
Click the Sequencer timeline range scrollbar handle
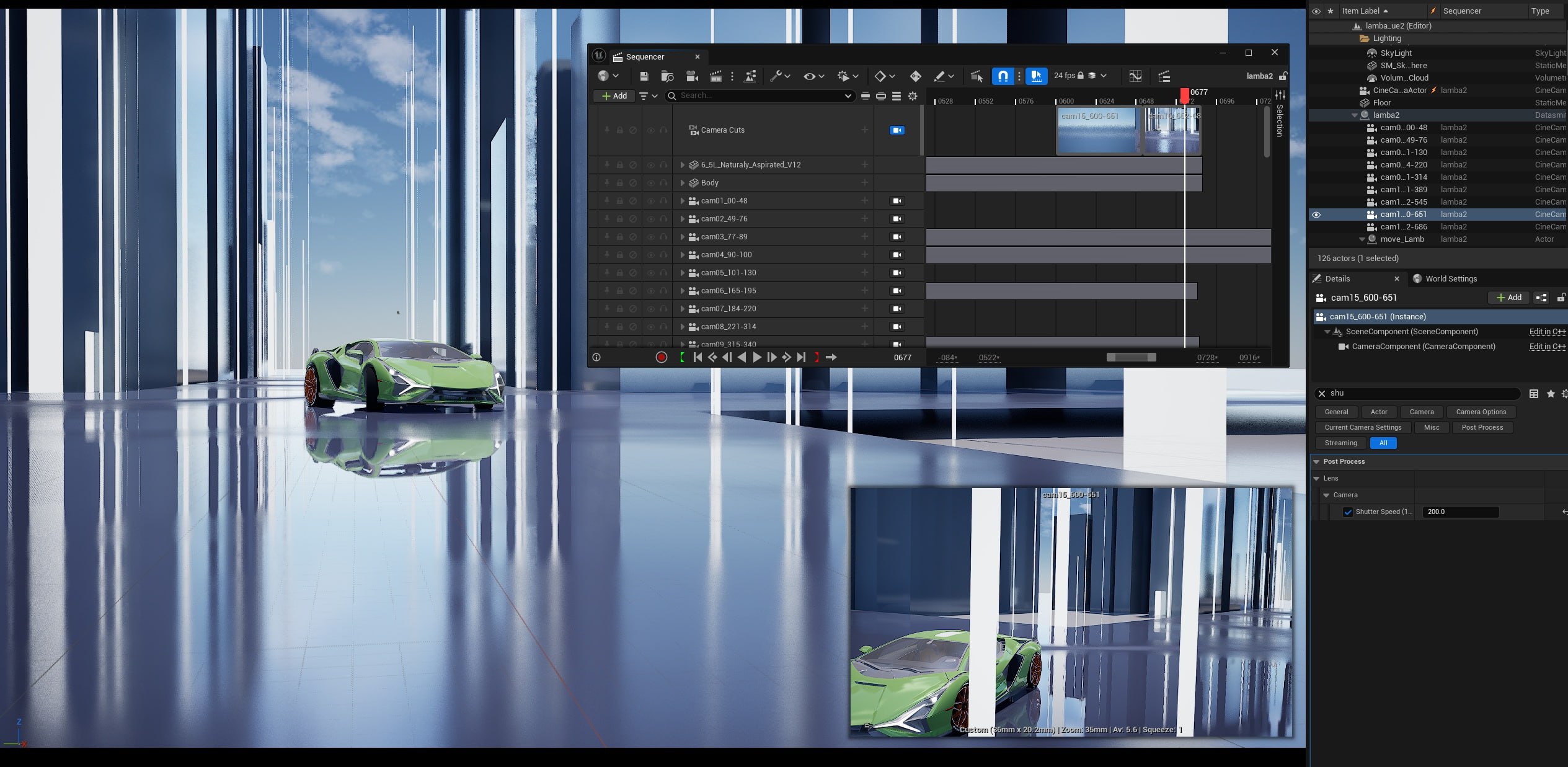click(x=1131, y=357)
